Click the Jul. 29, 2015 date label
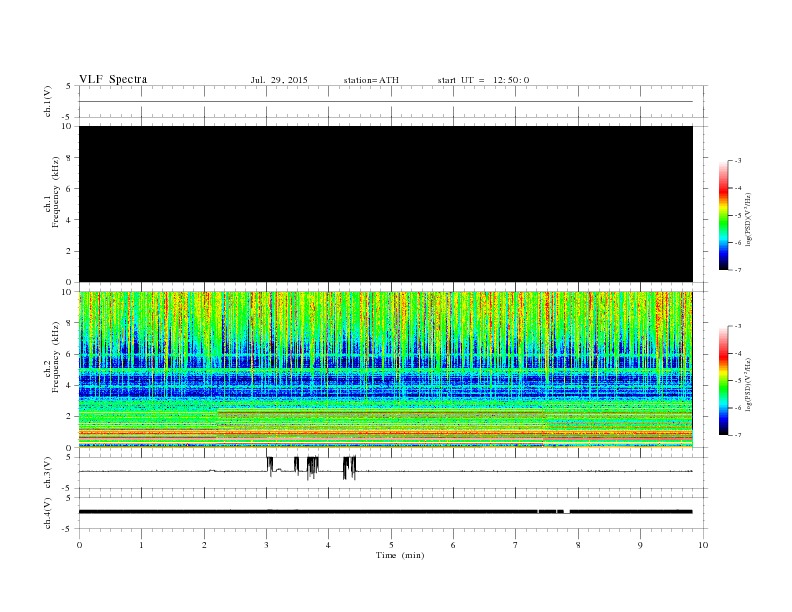Image resolution: width=792 pixels, height=612 pixels. [x=279, y=80]
